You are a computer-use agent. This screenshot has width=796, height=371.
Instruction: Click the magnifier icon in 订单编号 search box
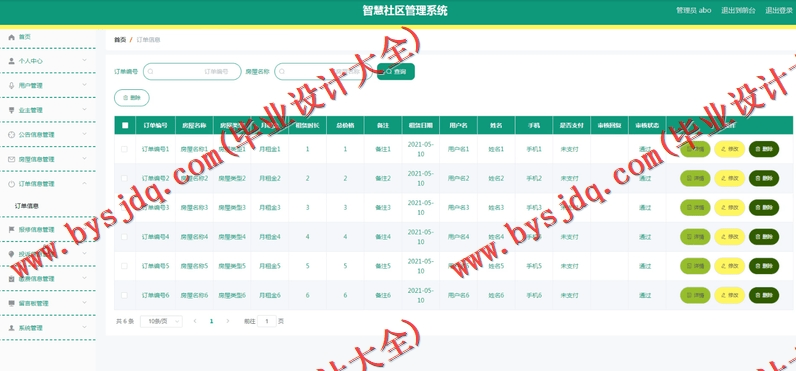coord(151,72)
